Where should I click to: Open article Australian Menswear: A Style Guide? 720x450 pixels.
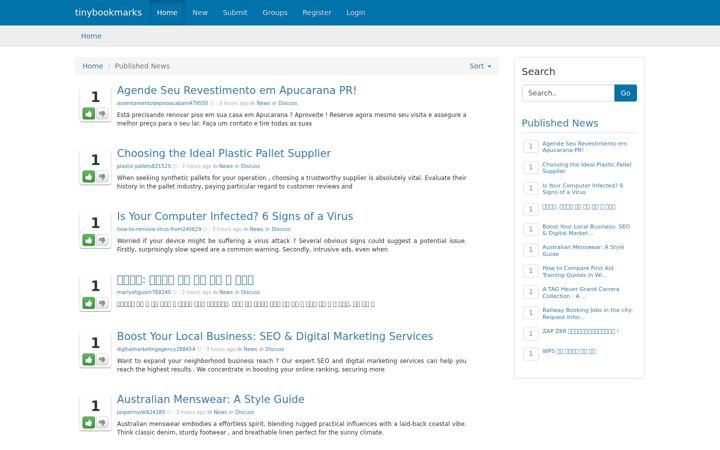(x=210, y=399)
